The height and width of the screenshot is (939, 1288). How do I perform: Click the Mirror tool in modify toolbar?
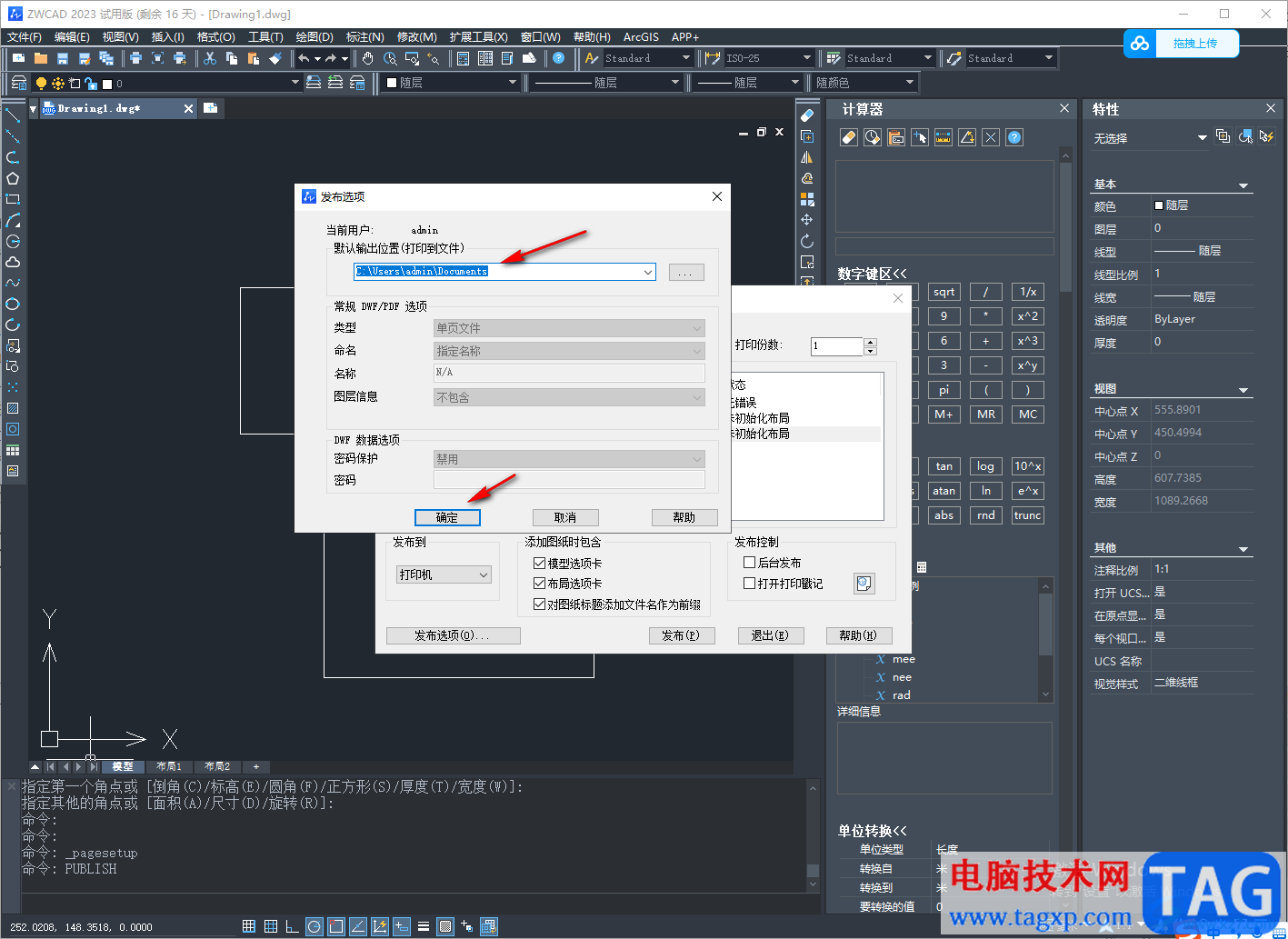(x=807, y=157)
